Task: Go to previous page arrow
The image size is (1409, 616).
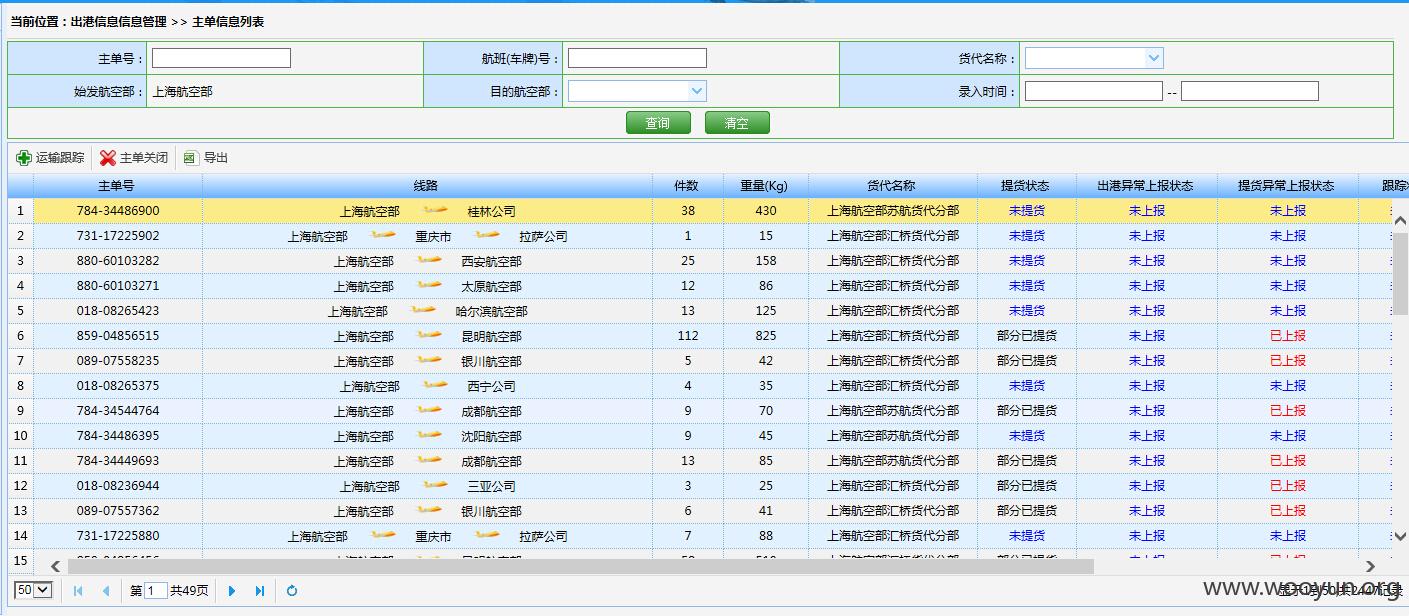Action: [x=106, y=591]
